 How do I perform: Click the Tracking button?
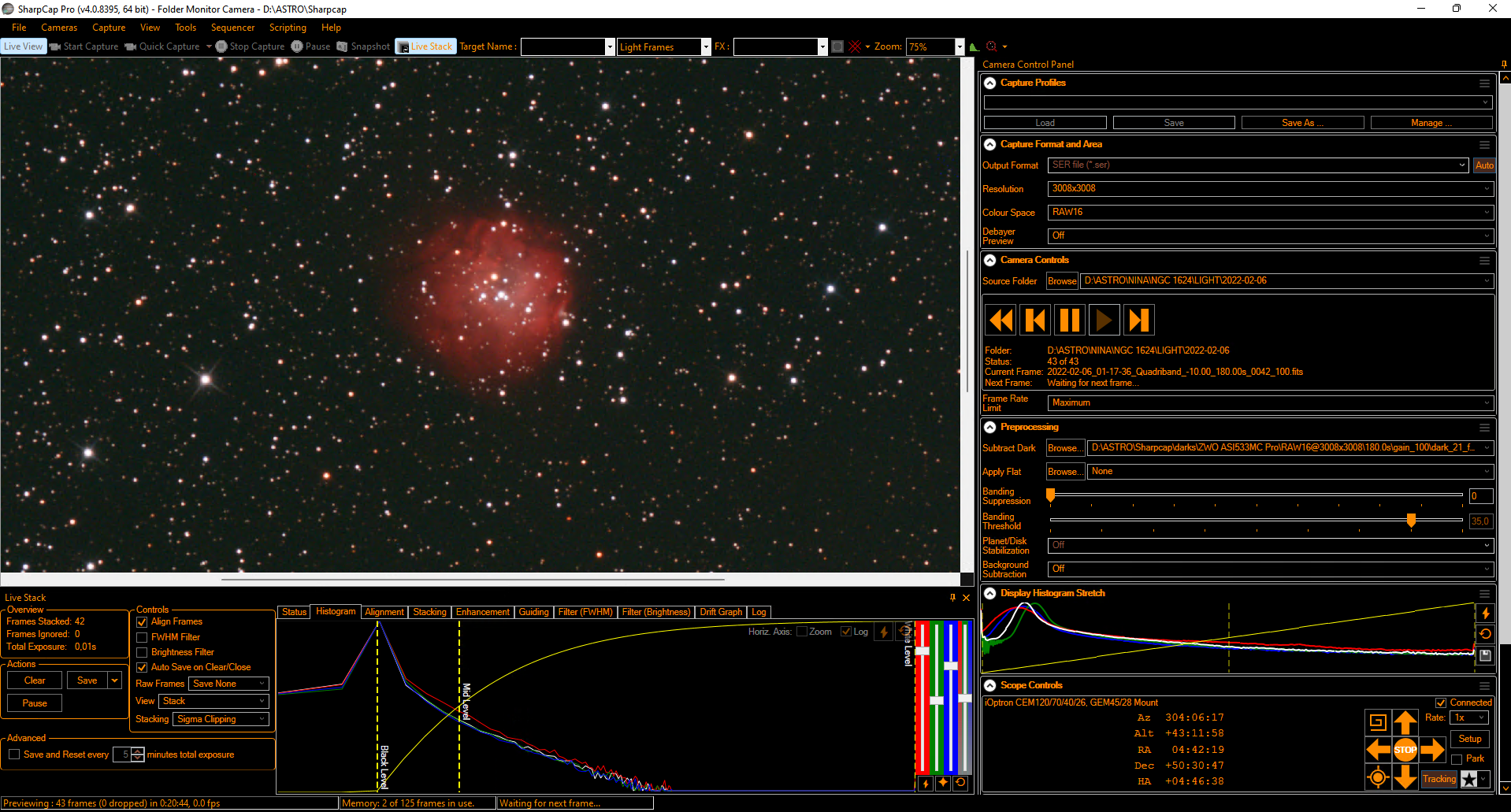[1439, 779]
